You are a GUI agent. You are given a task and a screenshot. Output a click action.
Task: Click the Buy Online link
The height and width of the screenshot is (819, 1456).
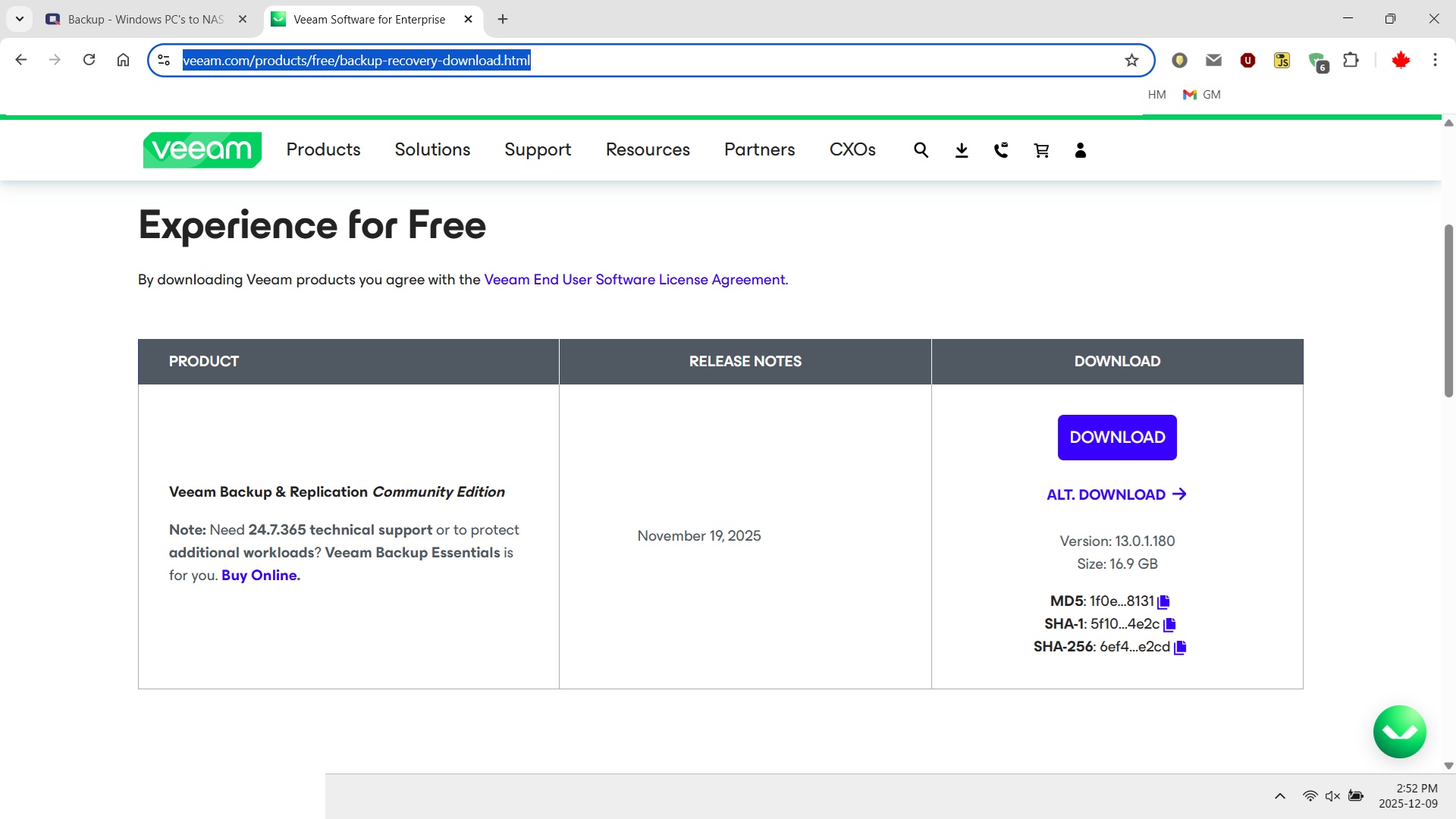point(260,576)
